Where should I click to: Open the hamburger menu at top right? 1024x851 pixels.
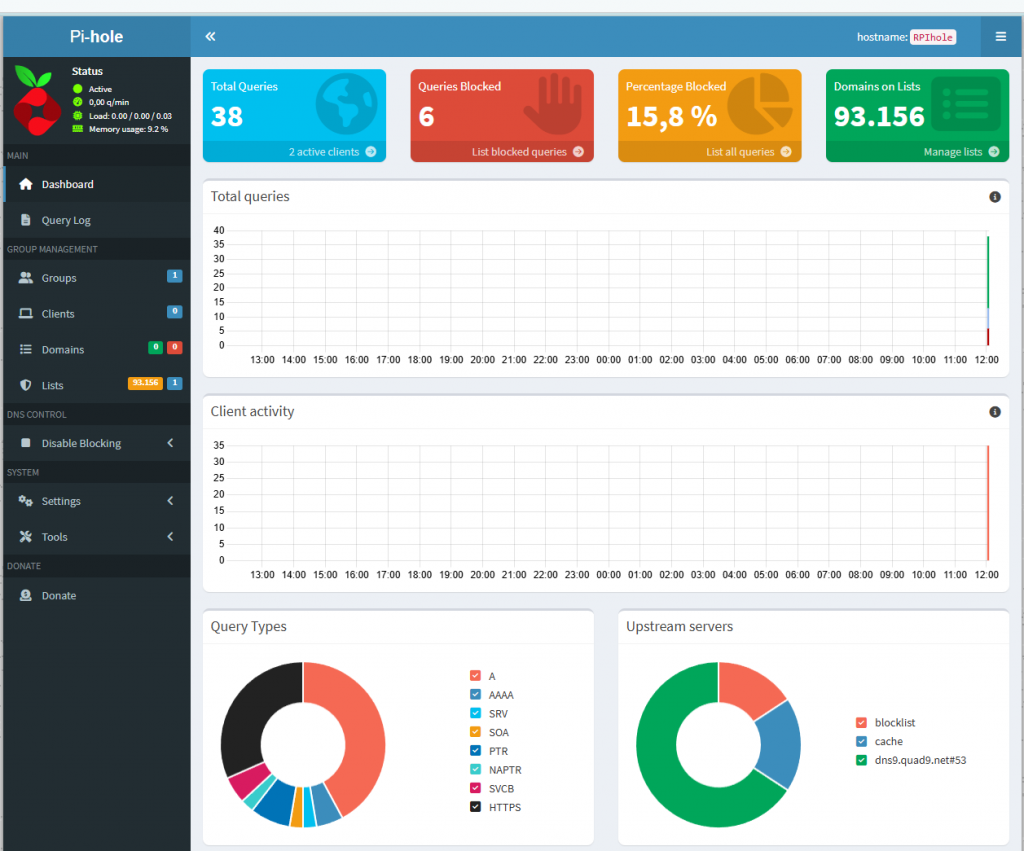[x=1000, y=37]
